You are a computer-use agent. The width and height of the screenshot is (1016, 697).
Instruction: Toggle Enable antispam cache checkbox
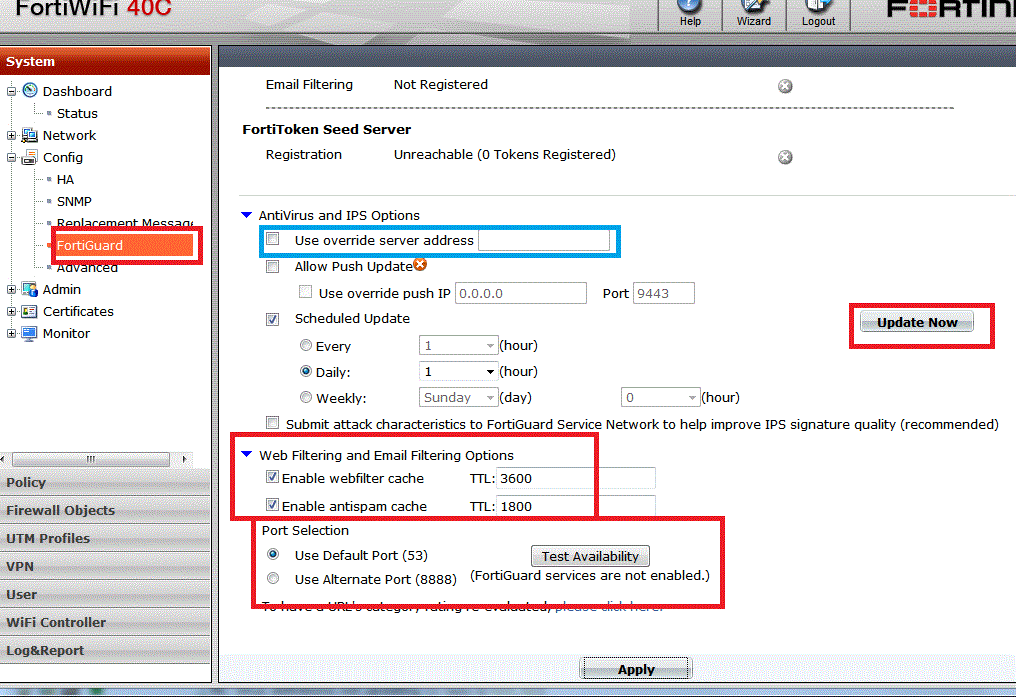[273, 505]
